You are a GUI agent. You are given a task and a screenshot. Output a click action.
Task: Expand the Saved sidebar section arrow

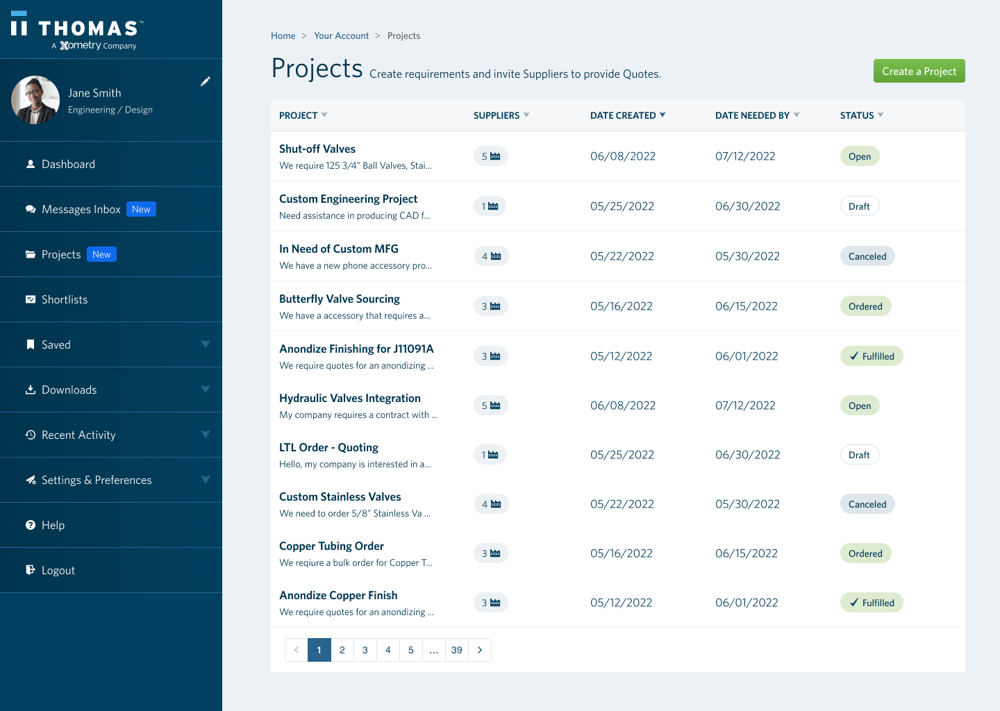pyautogui.click(x=205, y=345)
